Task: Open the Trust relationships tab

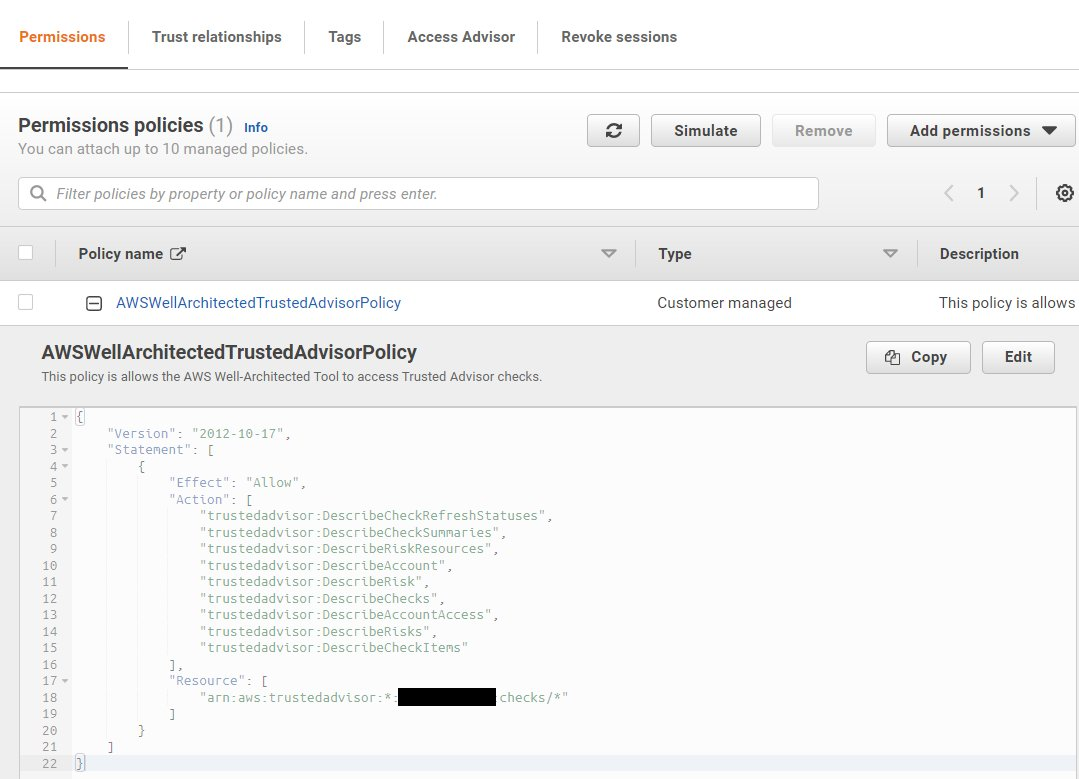Action: (217, 37)
